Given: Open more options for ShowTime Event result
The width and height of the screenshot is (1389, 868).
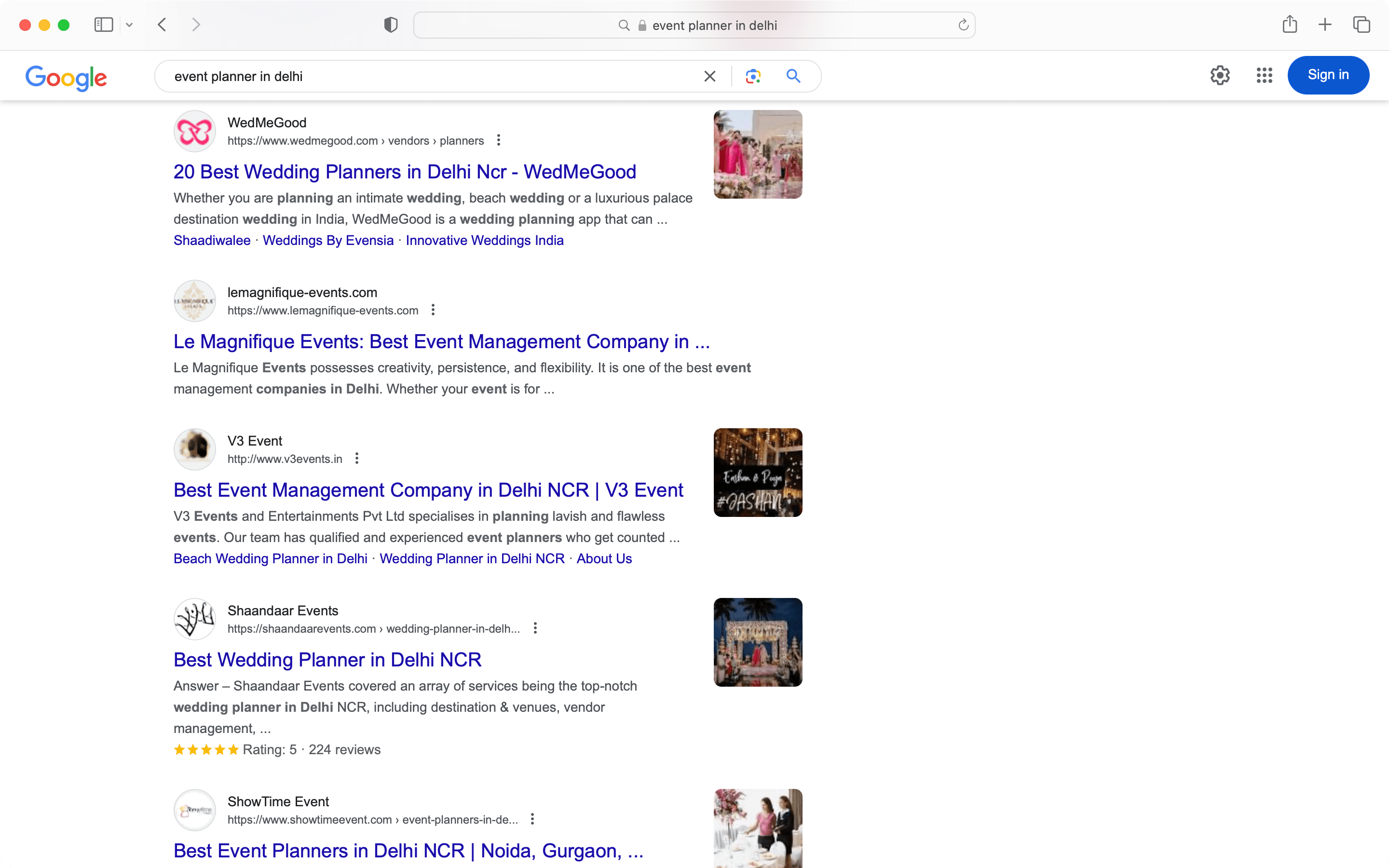Looking at the screenshot, I should (x=532, y=819).
